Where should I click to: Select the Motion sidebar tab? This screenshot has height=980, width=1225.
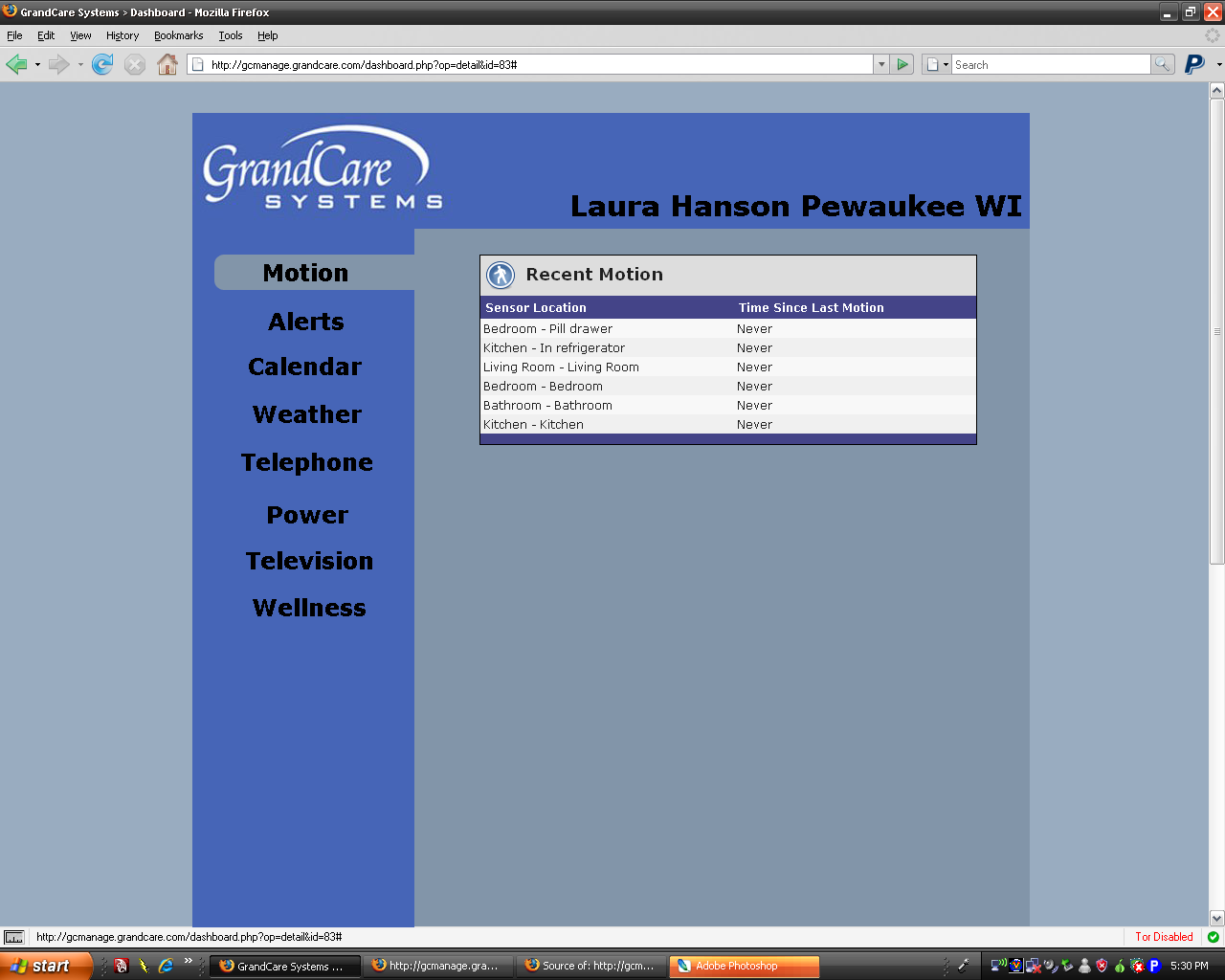(x=315, y=273)
